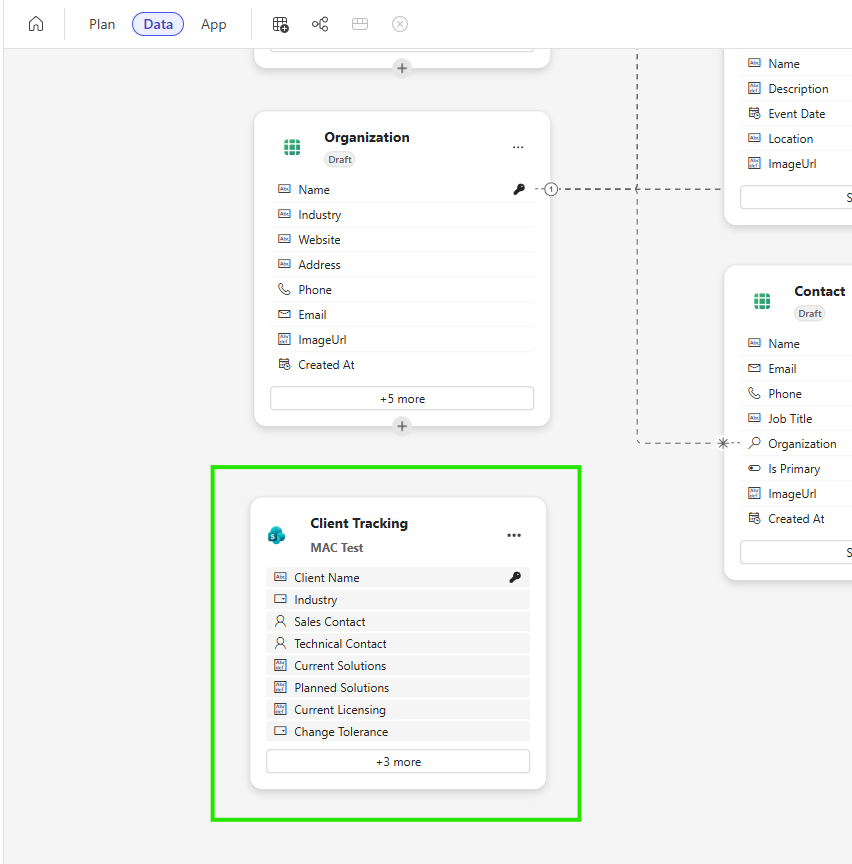Select the Event Date column
852x864 pixels.
click(x=796, y=114)
